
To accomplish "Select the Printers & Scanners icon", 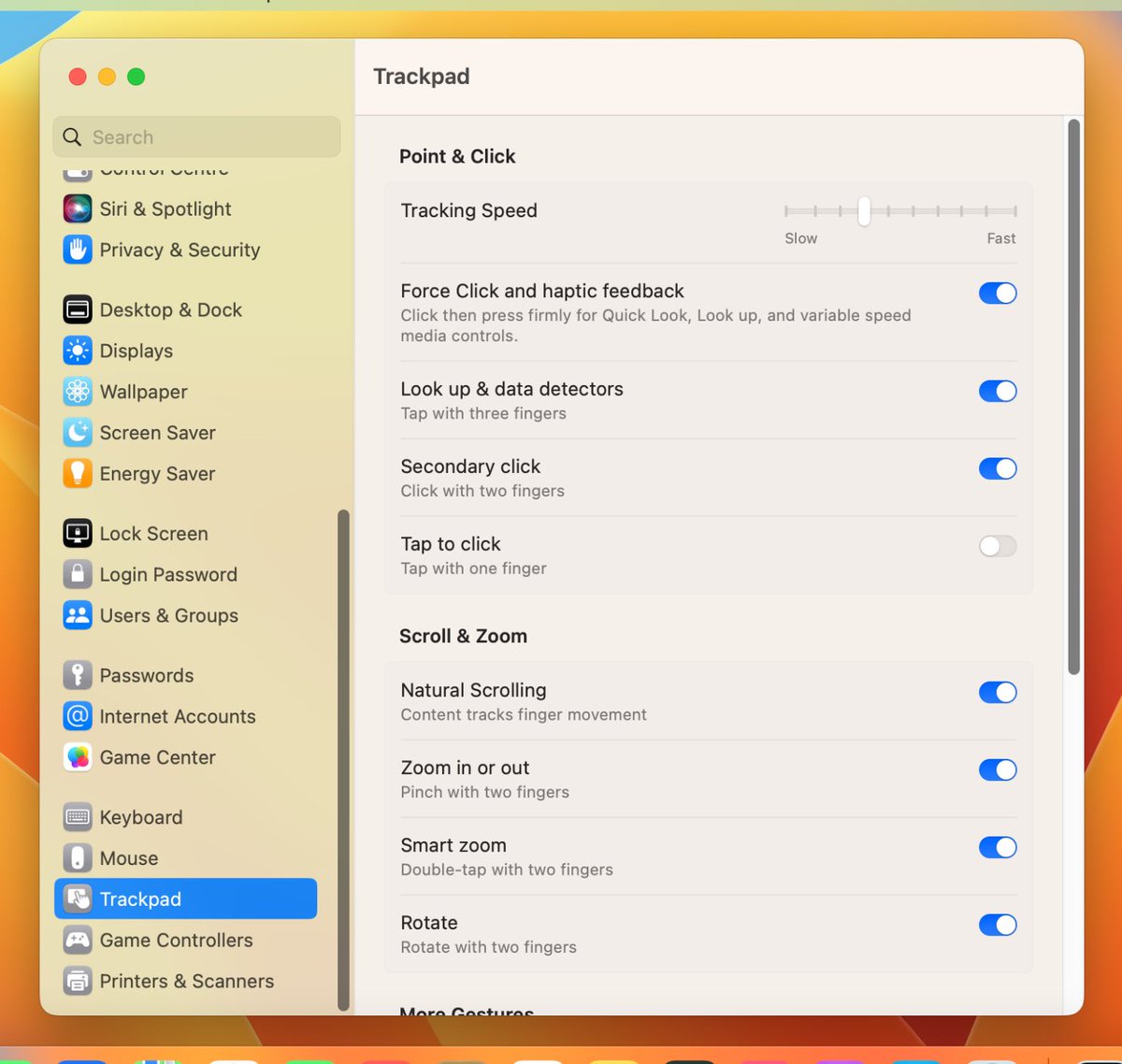I will pos(77,981).
